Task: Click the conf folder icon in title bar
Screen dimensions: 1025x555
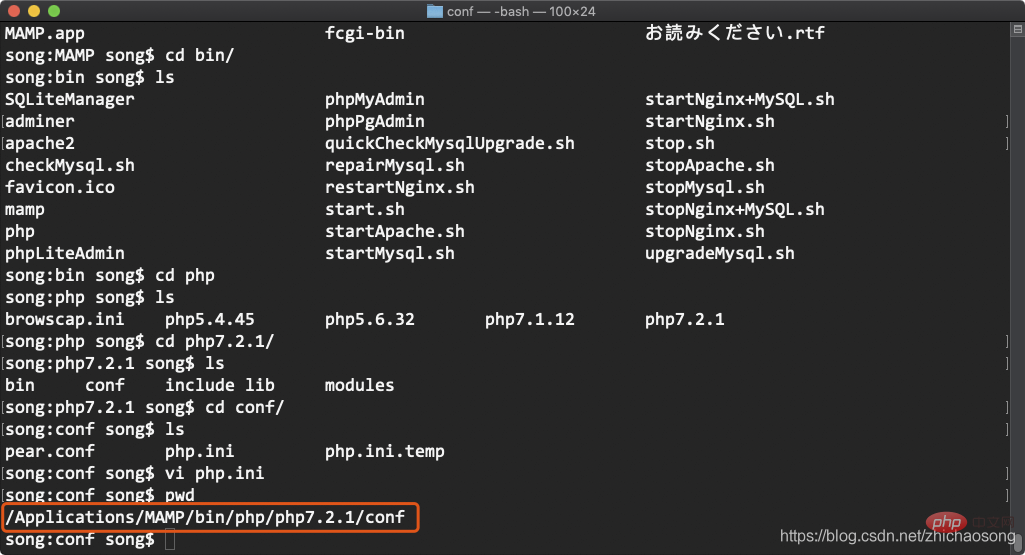Action: click(x=435, y=11)
